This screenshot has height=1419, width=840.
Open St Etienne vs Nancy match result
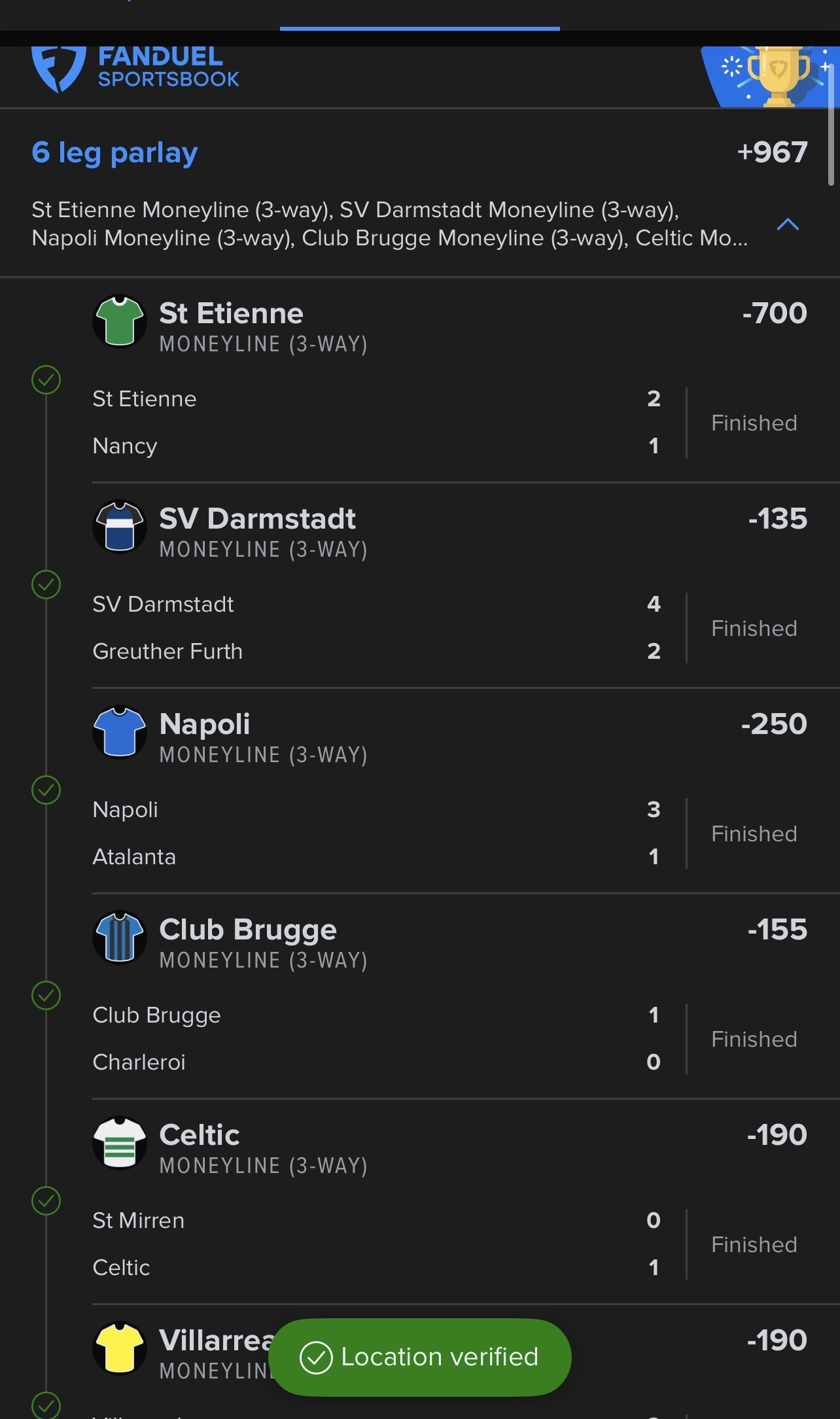(376, 423)
